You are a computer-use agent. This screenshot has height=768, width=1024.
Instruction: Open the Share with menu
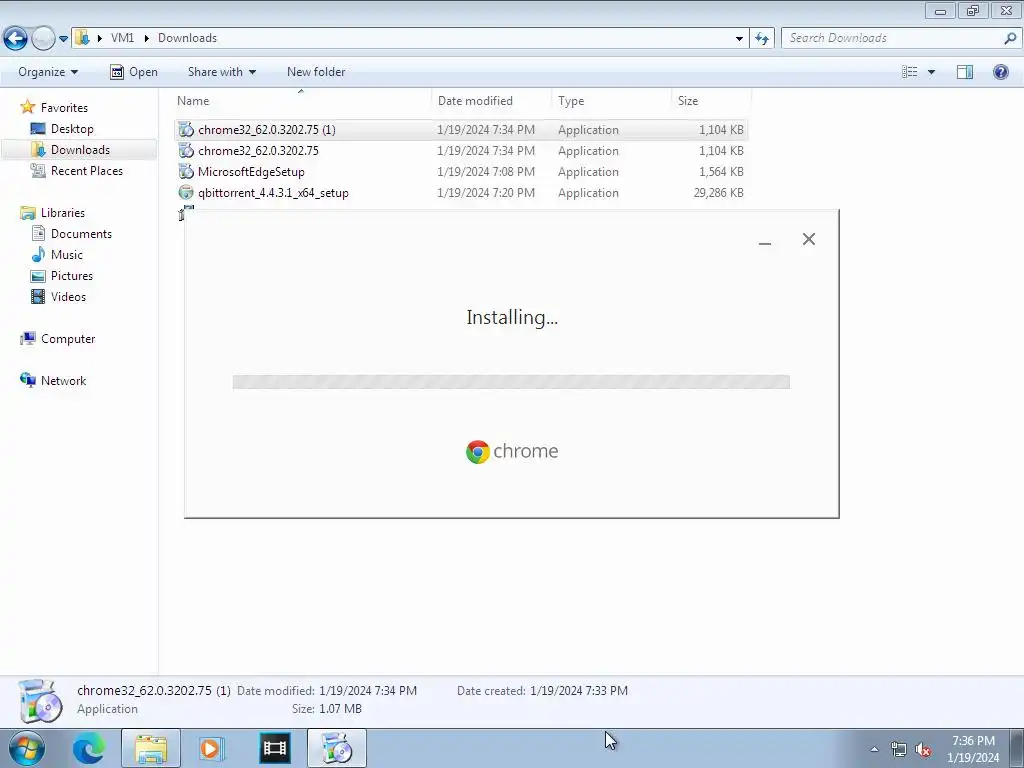[x=221, y=72]
